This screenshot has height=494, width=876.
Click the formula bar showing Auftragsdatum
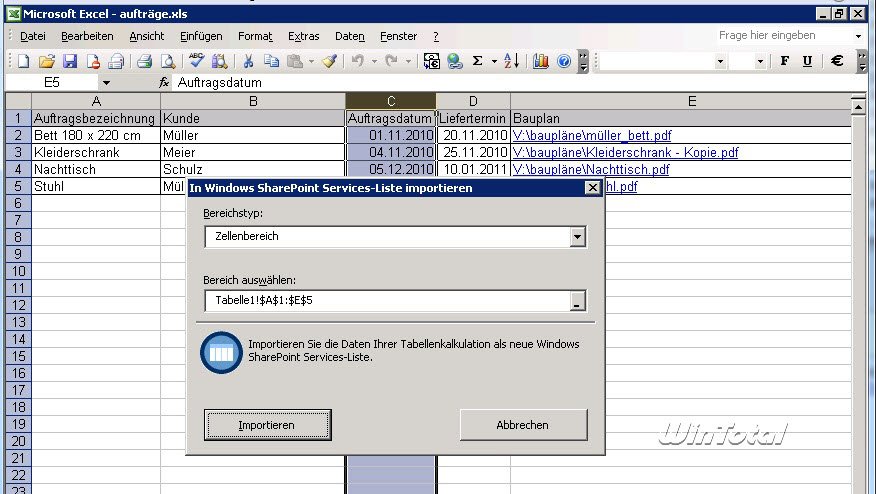click(x=520, y=83)
